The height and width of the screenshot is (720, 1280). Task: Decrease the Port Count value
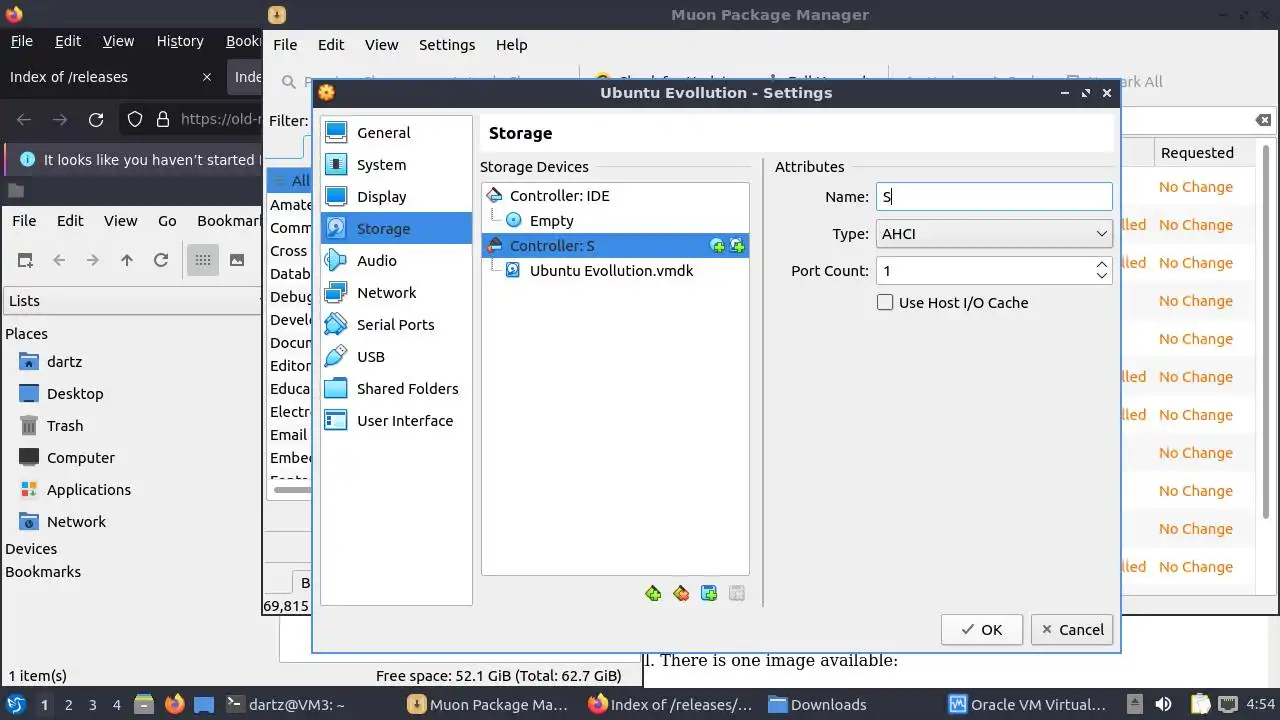coord(1101,277)
